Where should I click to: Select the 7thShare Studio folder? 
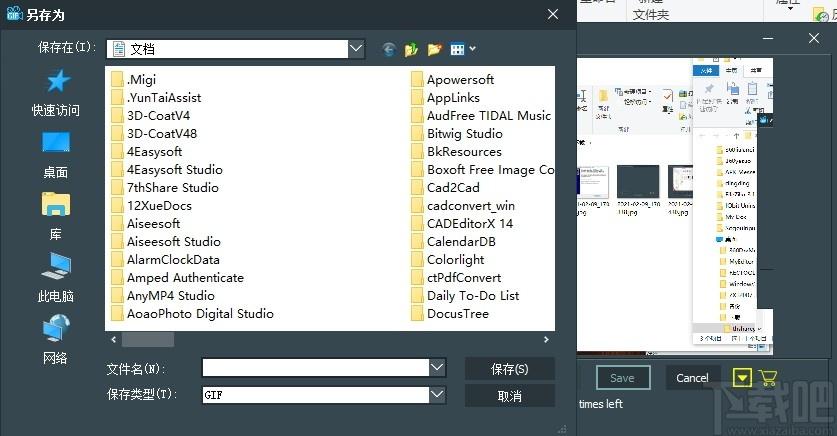(x=165, y=188)
